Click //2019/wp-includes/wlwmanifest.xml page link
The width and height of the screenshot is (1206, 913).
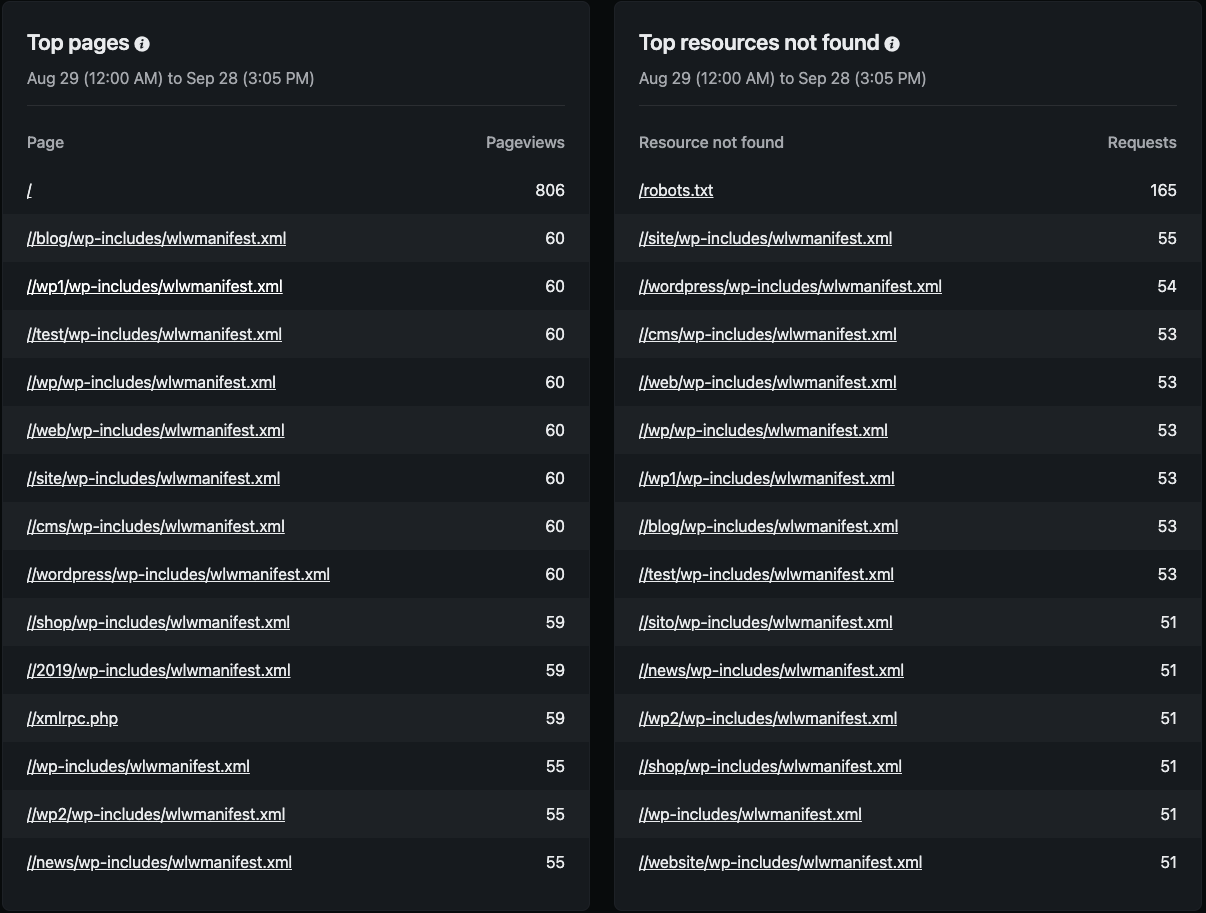159,670
